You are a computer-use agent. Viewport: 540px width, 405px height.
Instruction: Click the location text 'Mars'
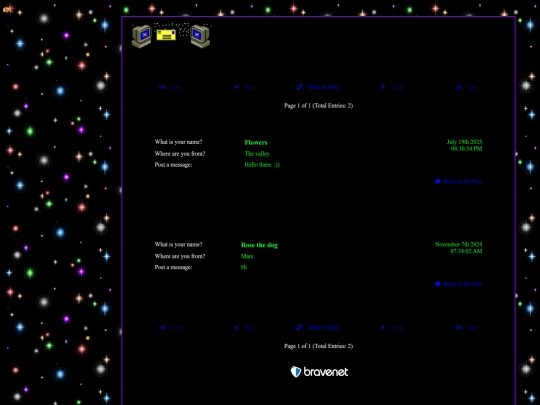[x=247, y=256]
